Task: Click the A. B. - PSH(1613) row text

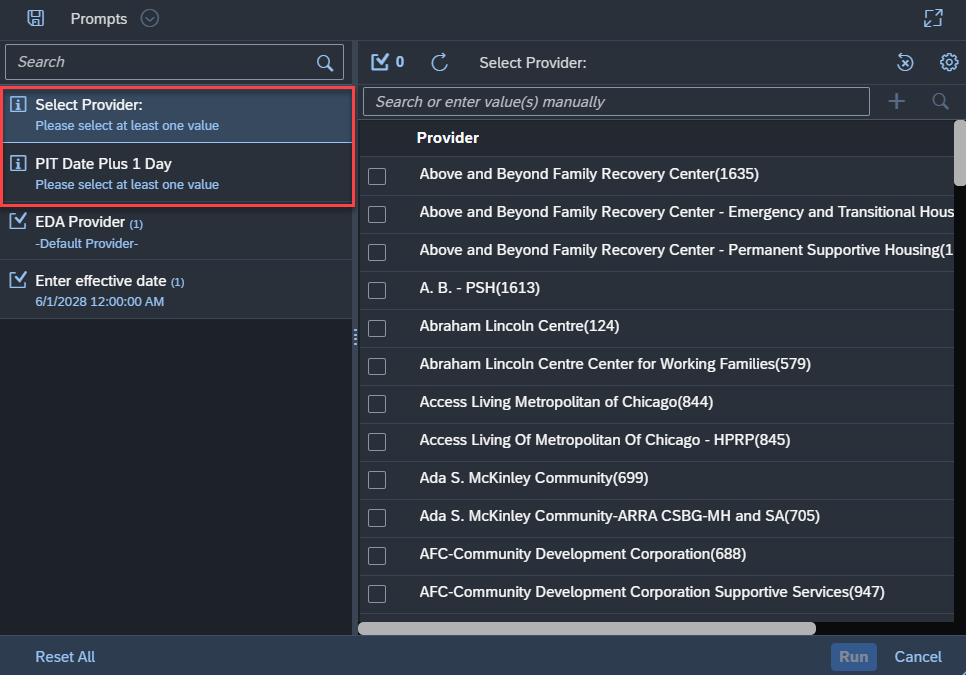Action: click(x=479, y=288)
